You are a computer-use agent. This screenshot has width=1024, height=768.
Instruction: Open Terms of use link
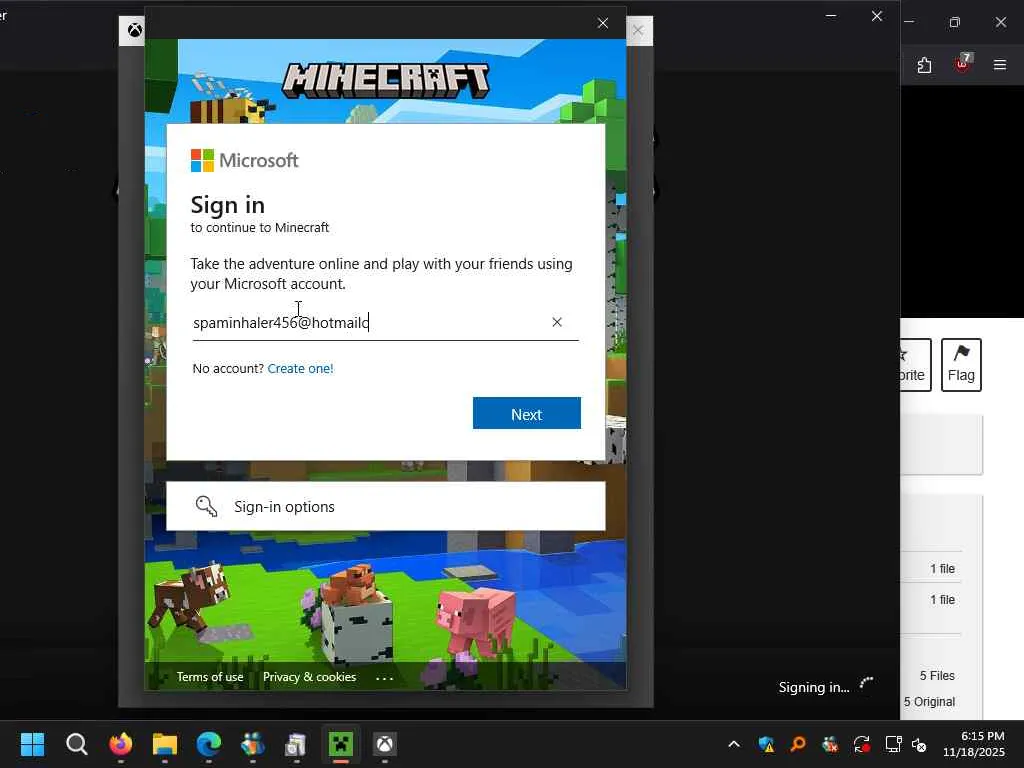(210, 677)
